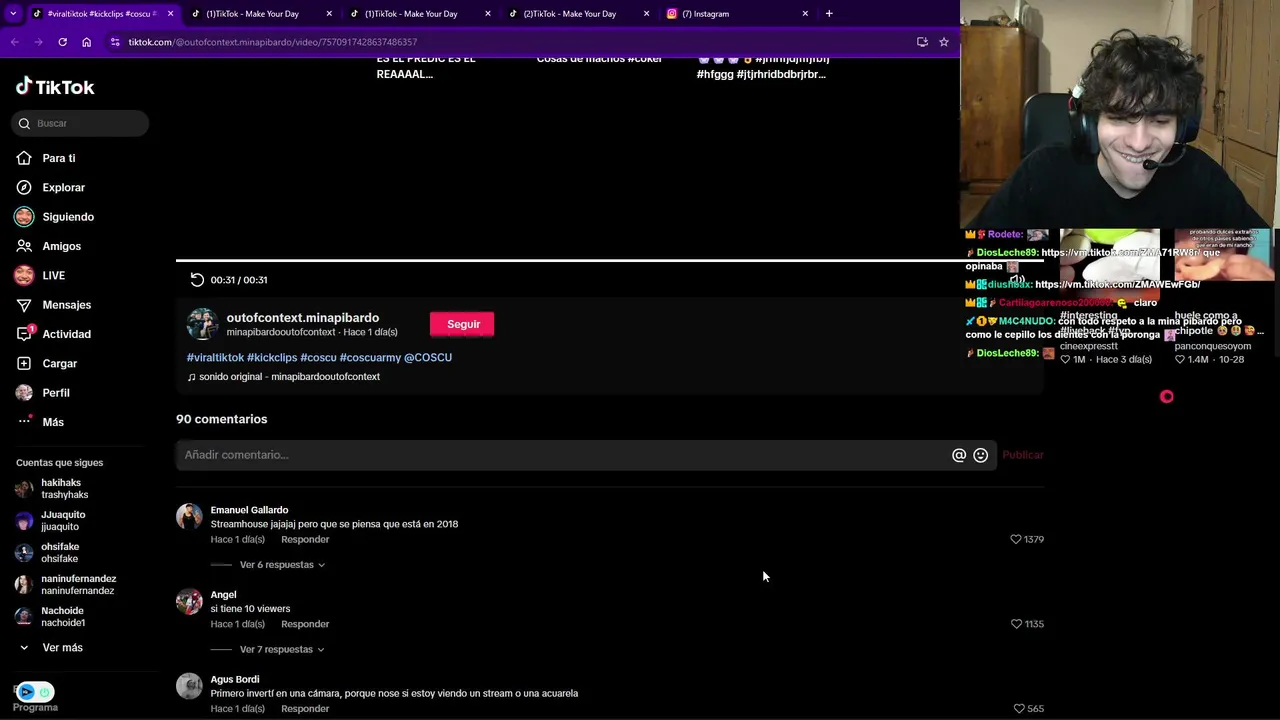Click the replay video icon
Viewport: 1280px width, 720px height.
coord(197,280)
